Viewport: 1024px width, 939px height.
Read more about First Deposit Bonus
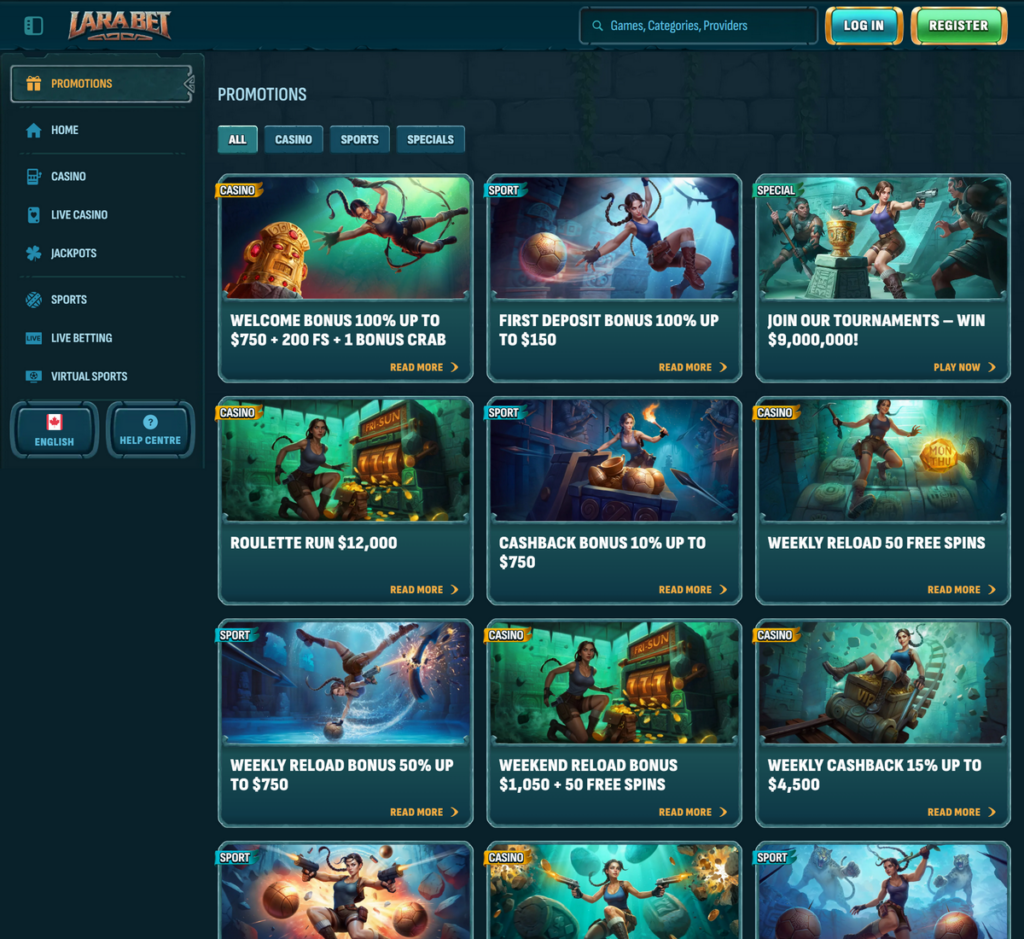(692, 367)
